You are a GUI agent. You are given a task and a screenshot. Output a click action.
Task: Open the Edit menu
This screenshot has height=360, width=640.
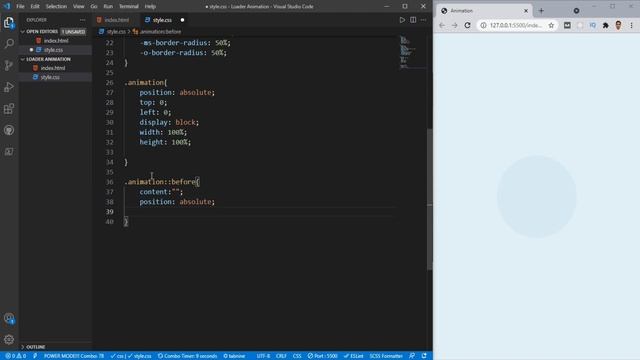35,7
